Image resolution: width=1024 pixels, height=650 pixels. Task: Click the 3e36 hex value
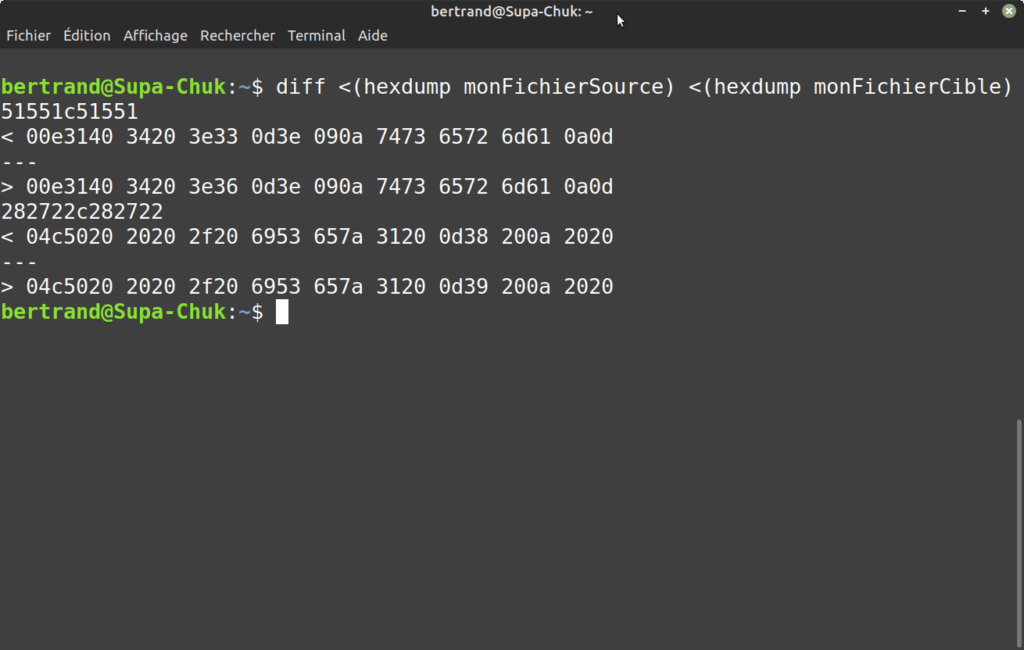[213, 187]
